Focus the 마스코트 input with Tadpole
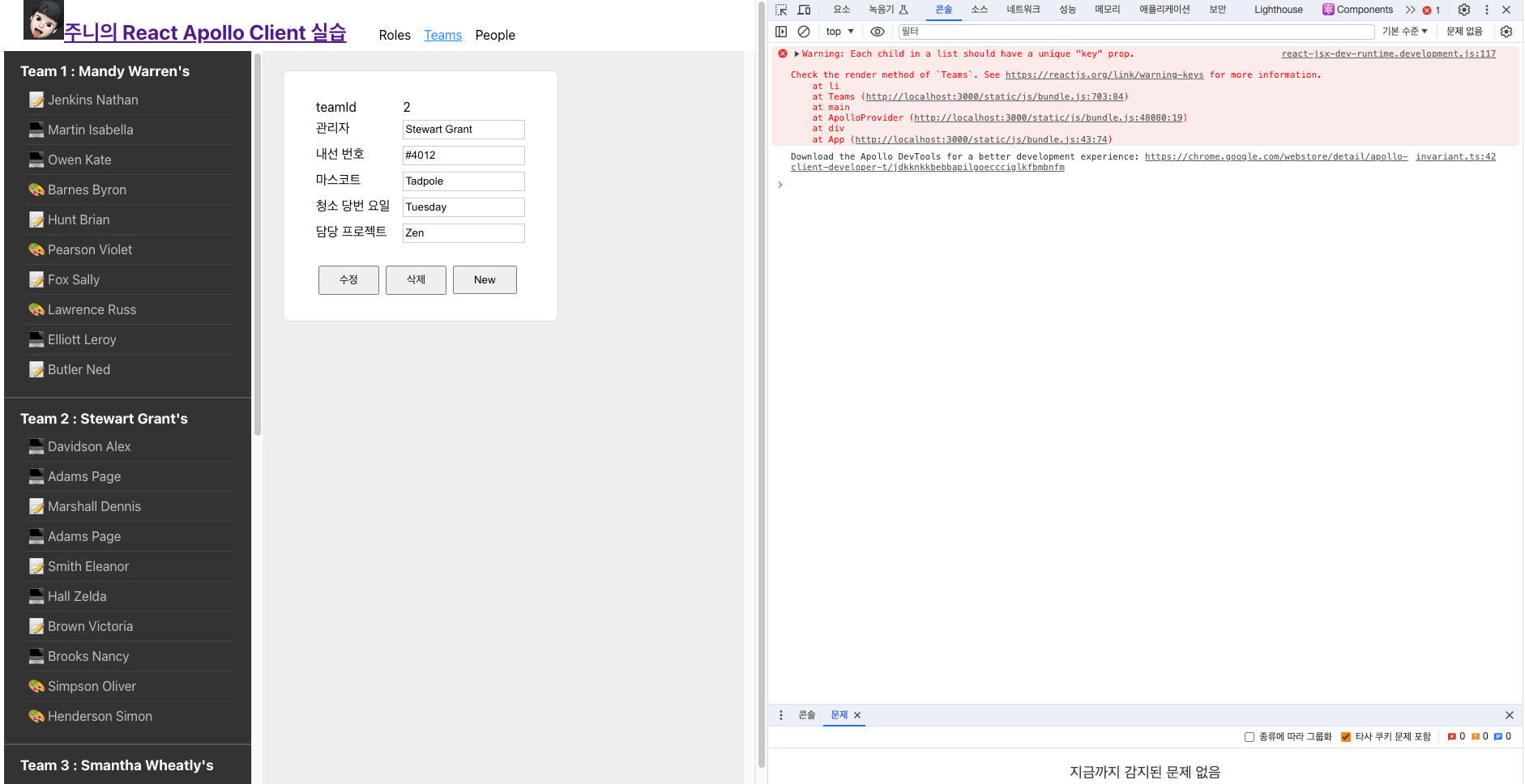The image size is (1525, 784). (x=463, y=181)
